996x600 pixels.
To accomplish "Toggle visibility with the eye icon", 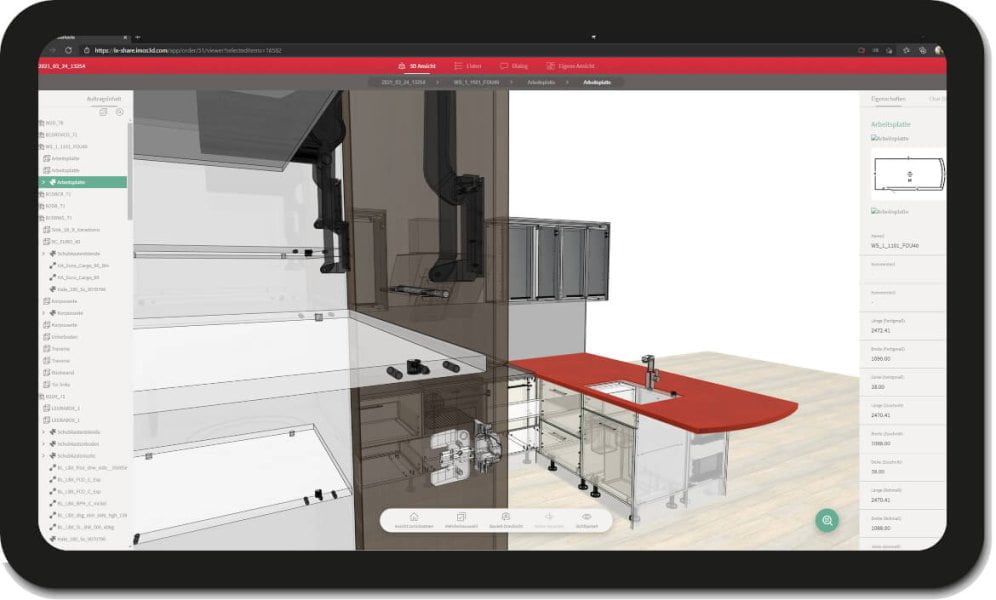I will tap(586, 516).
